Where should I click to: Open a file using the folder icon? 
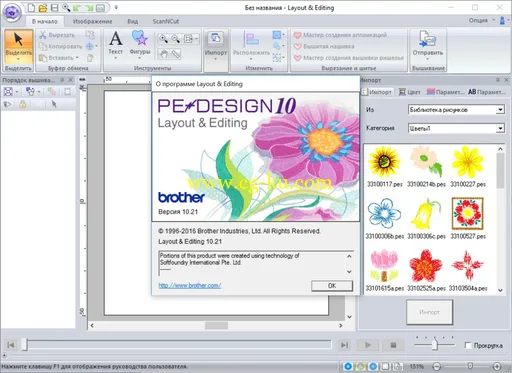(42, 7)
